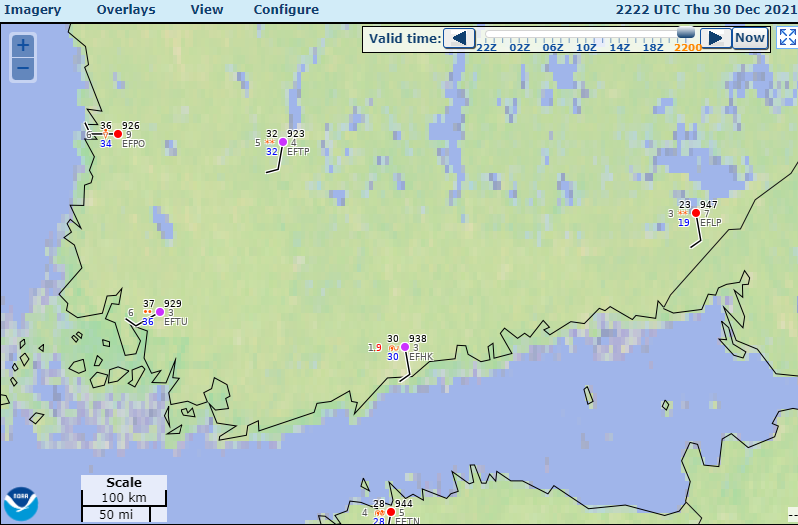The image size is (798, 525).
Task: Click the valid time slider handle
Action: tap(686, 32)
